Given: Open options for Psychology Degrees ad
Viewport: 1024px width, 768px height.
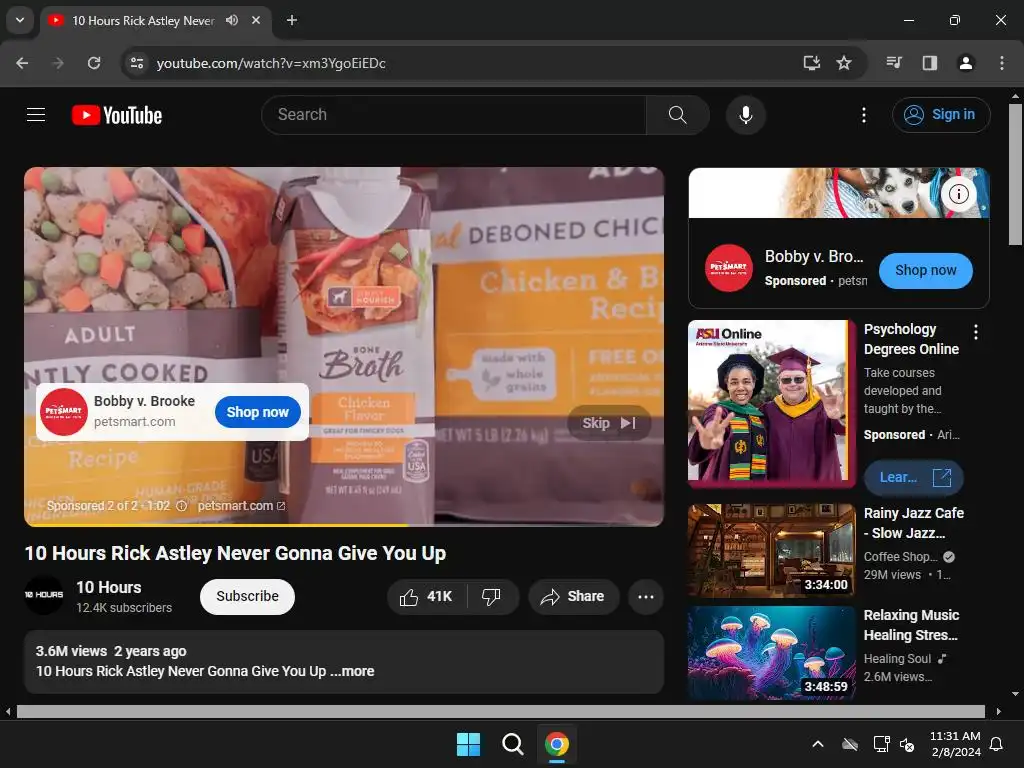Looking at the screenshot, I should tap(976, 332).
